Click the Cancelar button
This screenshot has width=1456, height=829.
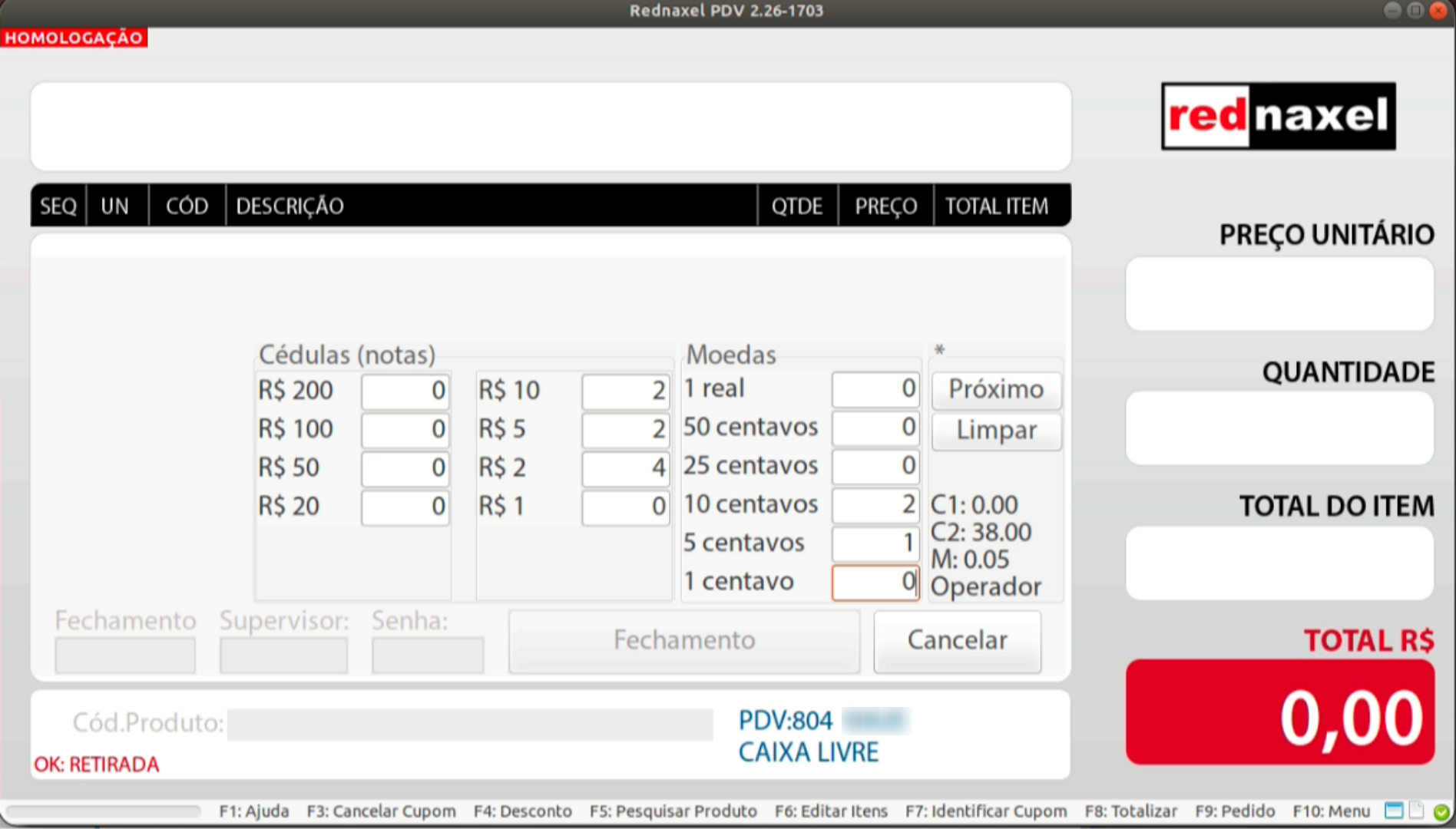coord(957,641)
